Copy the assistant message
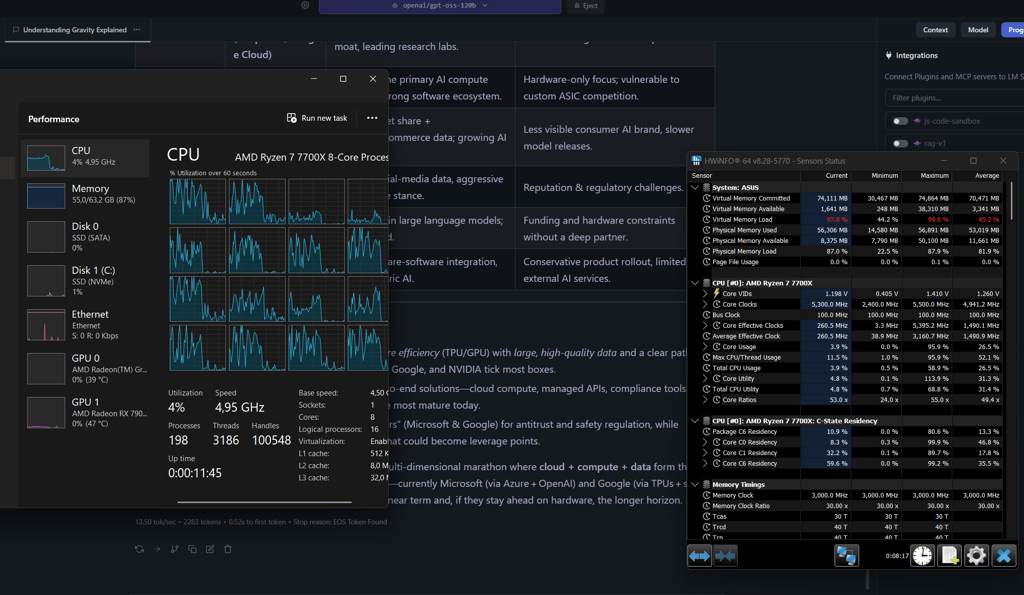Screen dimensions: 1024x595 (x=192, y=549)
